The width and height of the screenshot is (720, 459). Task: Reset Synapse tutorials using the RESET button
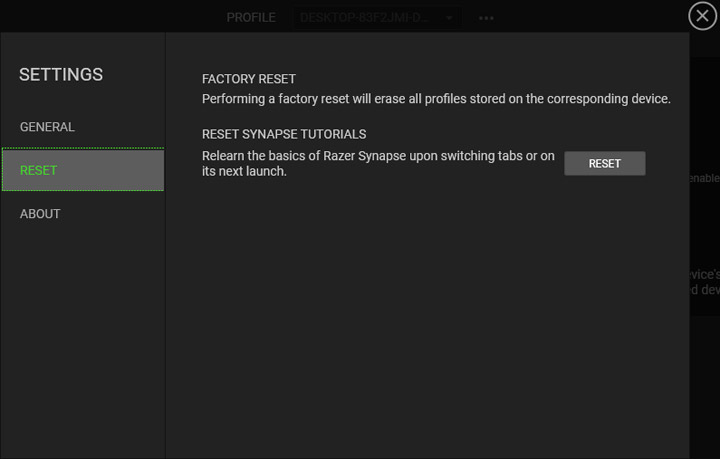point(604,163)
